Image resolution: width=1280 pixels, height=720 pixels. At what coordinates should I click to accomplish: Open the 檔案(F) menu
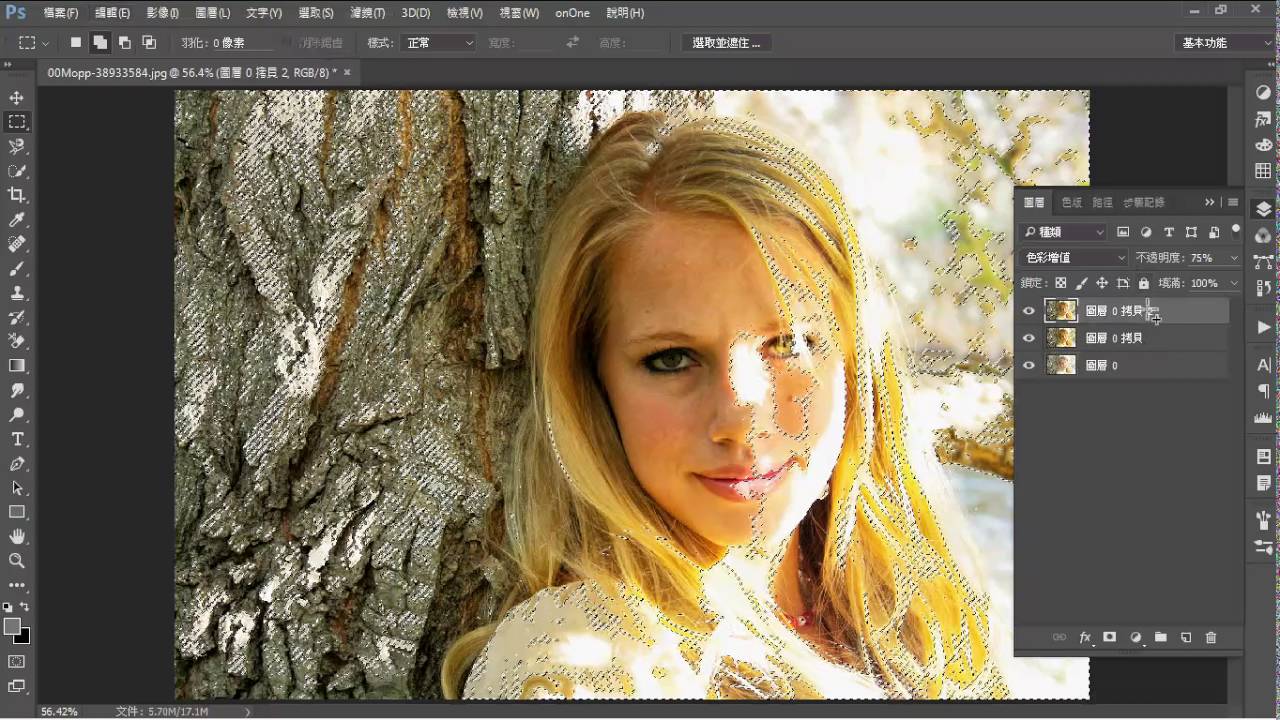tap(61, 13)
